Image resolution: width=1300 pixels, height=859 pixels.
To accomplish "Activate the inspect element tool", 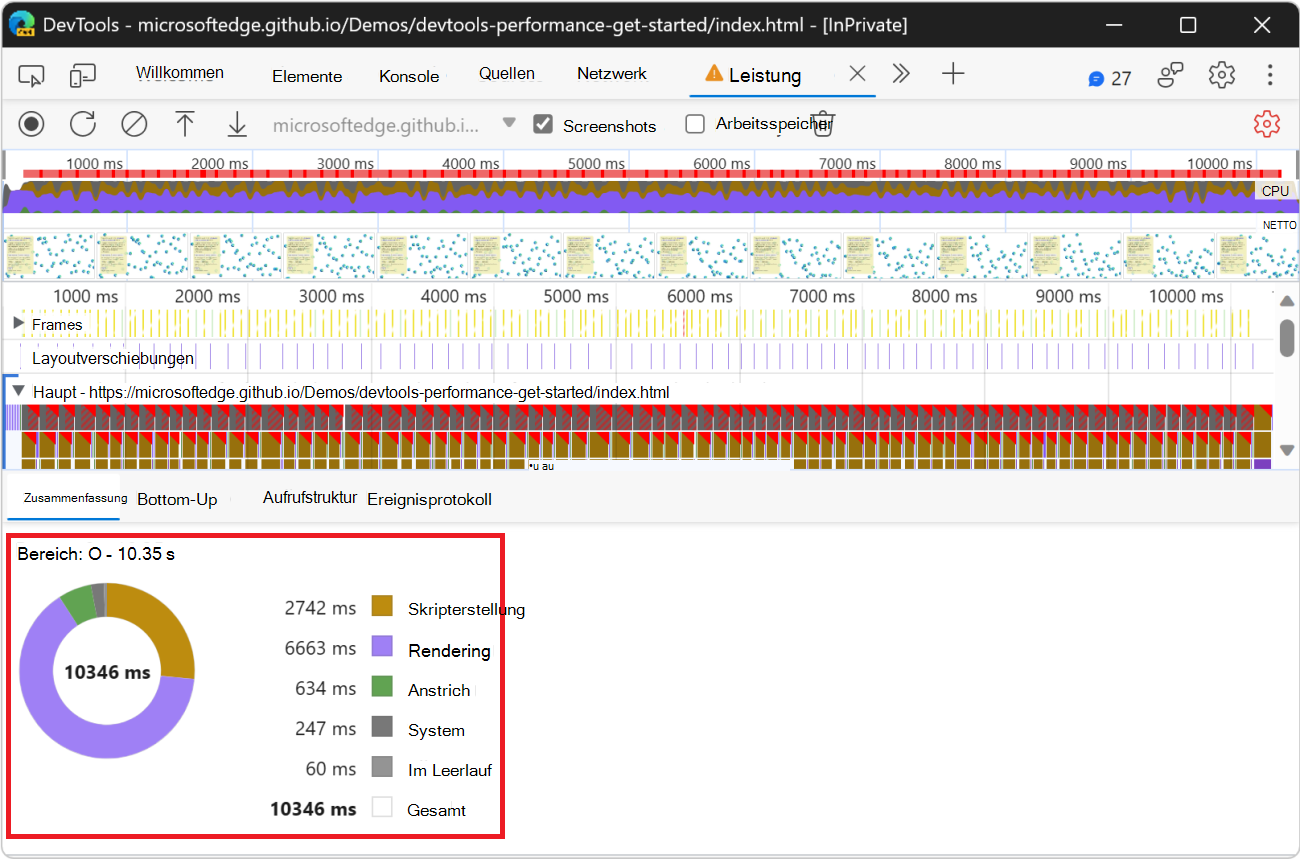I will point(32,76).
